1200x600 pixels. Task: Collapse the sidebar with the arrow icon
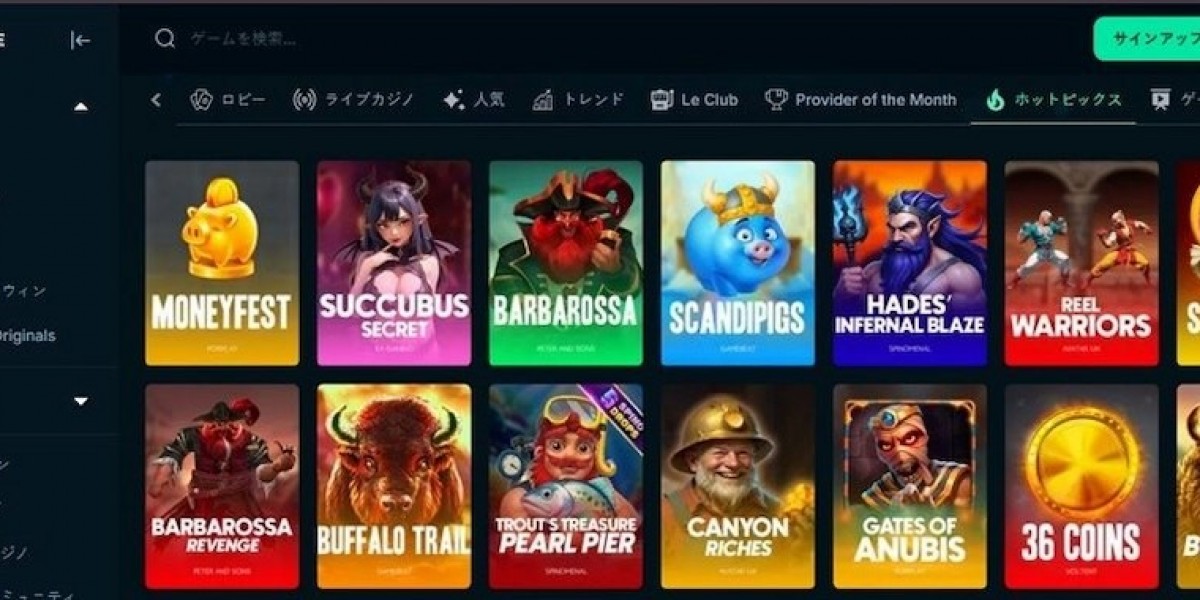pyautogui.click(x=80, y=40)
